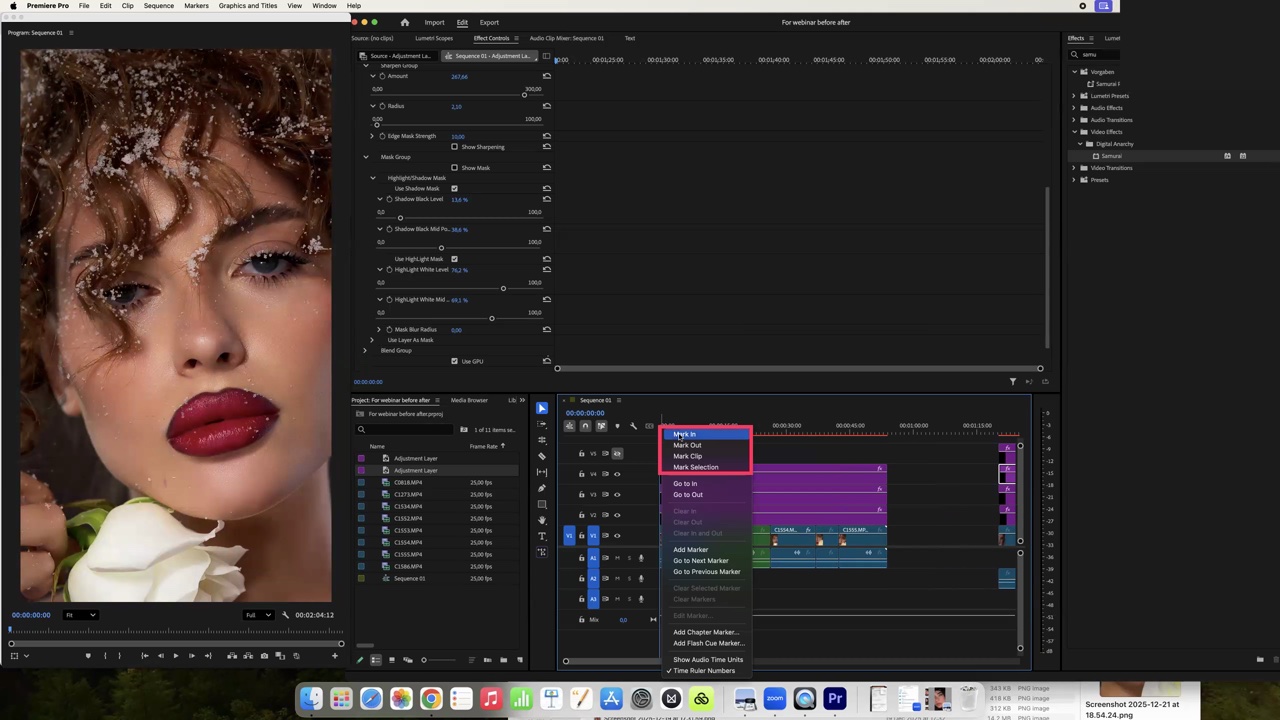Click the Button Editor plus icon in the Program monitor

click(335, 656)
